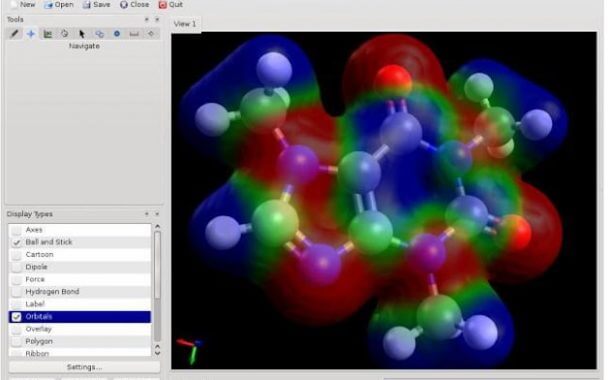Enable the Auto Rotate tool

coord(99,34)
